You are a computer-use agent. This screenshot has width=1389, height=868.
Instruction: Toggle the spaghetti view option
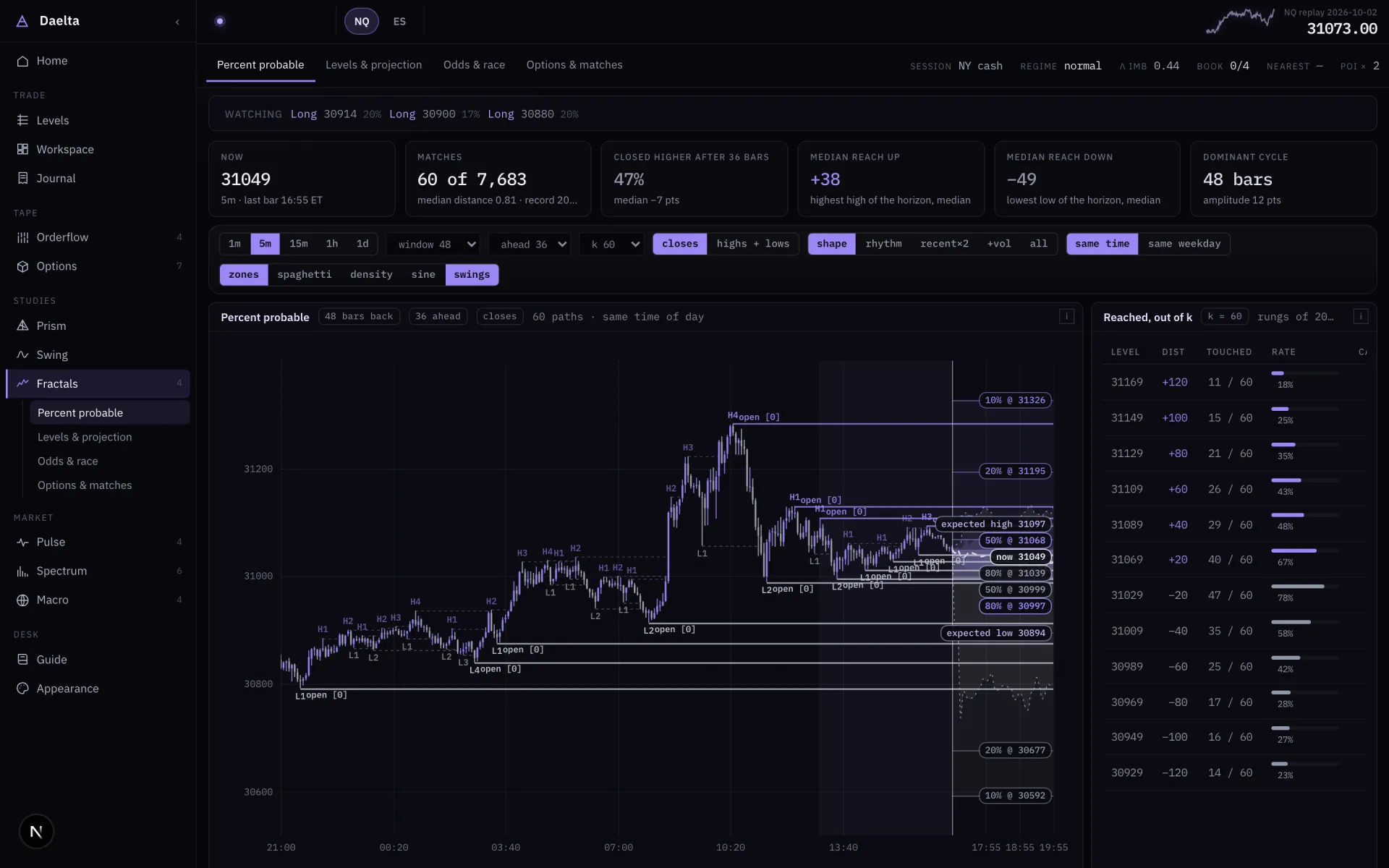coord(305,275)
